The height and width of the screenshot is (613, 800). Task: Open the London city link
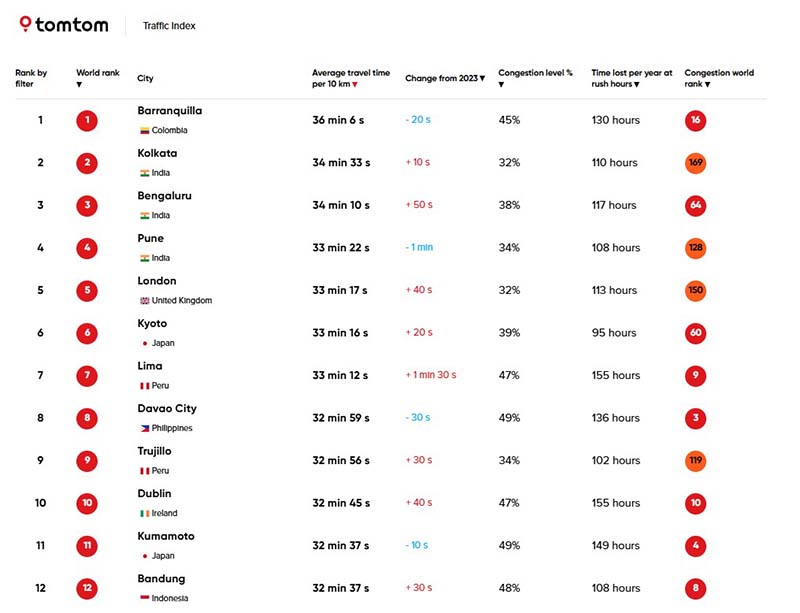pyautogui.click(x=157, y=281)
